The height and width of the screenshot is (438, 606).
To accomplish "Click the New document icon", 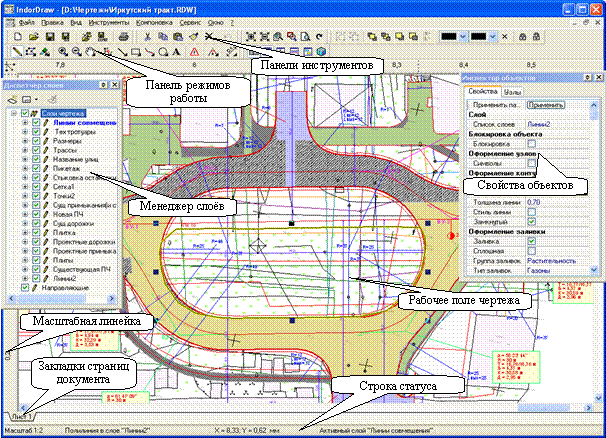I will [x=16, y=35].
